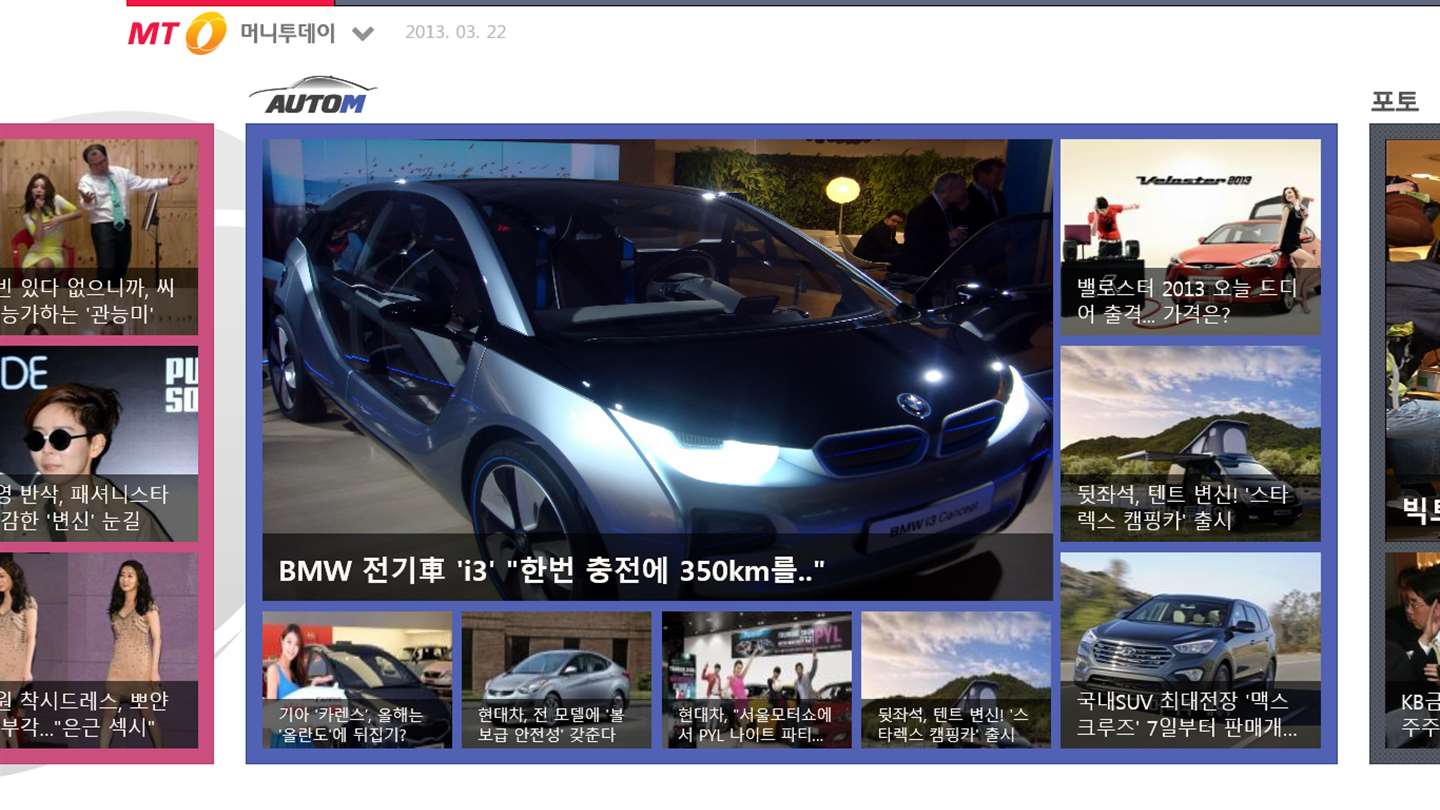Viewport: 1440px width, 810px height.
Task: Click headline BMW 전기차 'i3' 한번 충전에 350km
Action: tap(552, 570)
